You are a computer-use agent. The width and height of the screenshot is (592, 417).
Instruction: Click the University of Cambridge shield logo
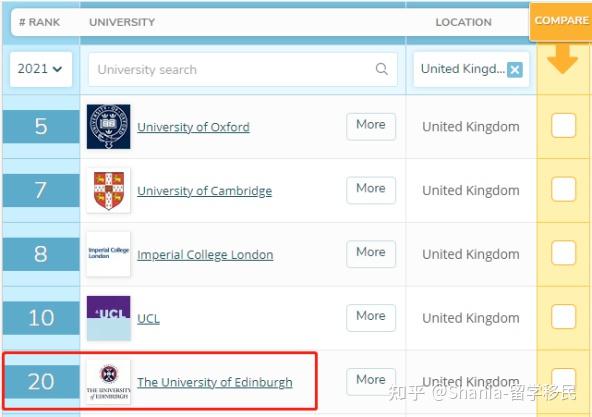[109, 190]
